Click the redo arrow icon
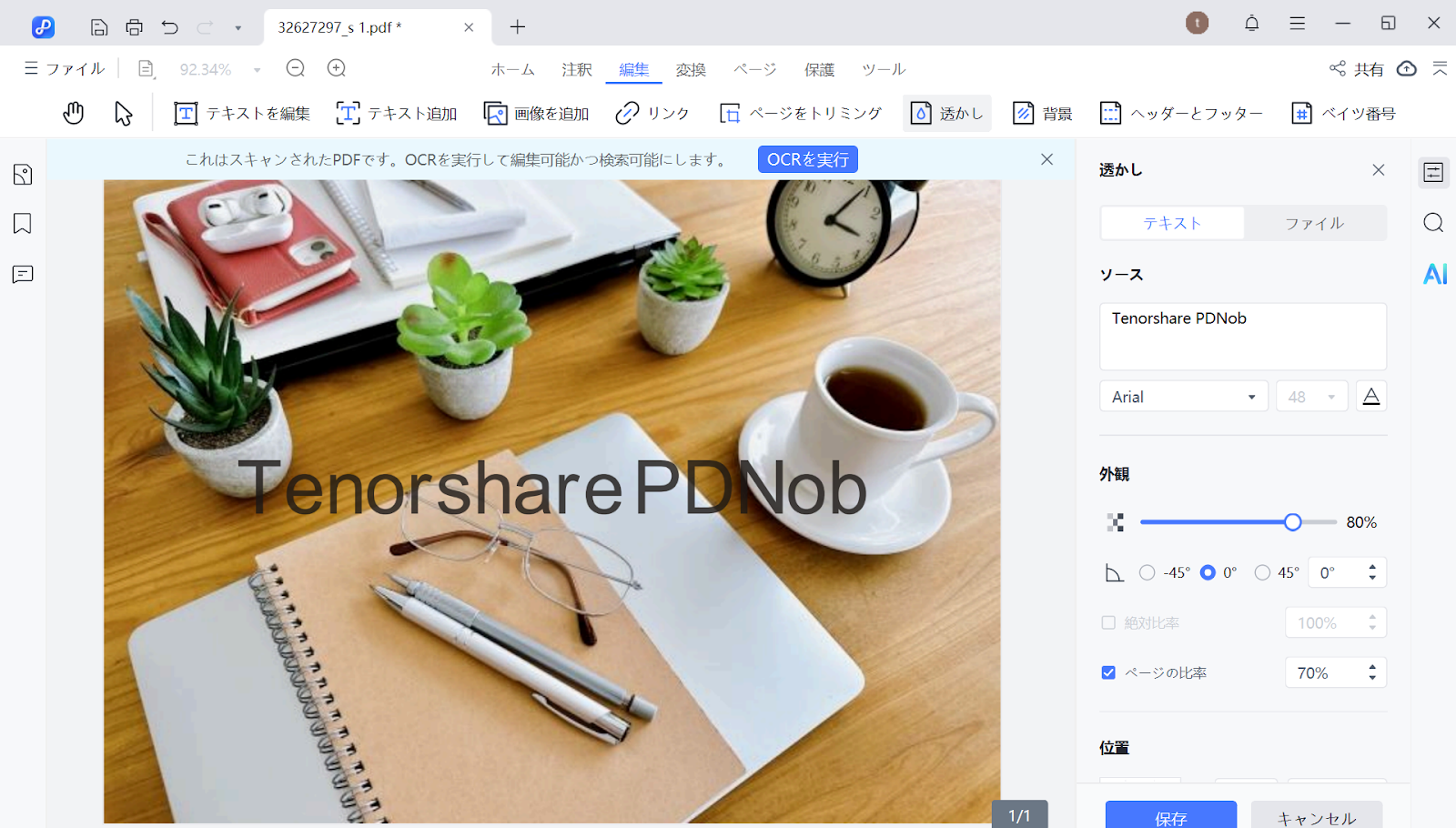 [206, 27]
